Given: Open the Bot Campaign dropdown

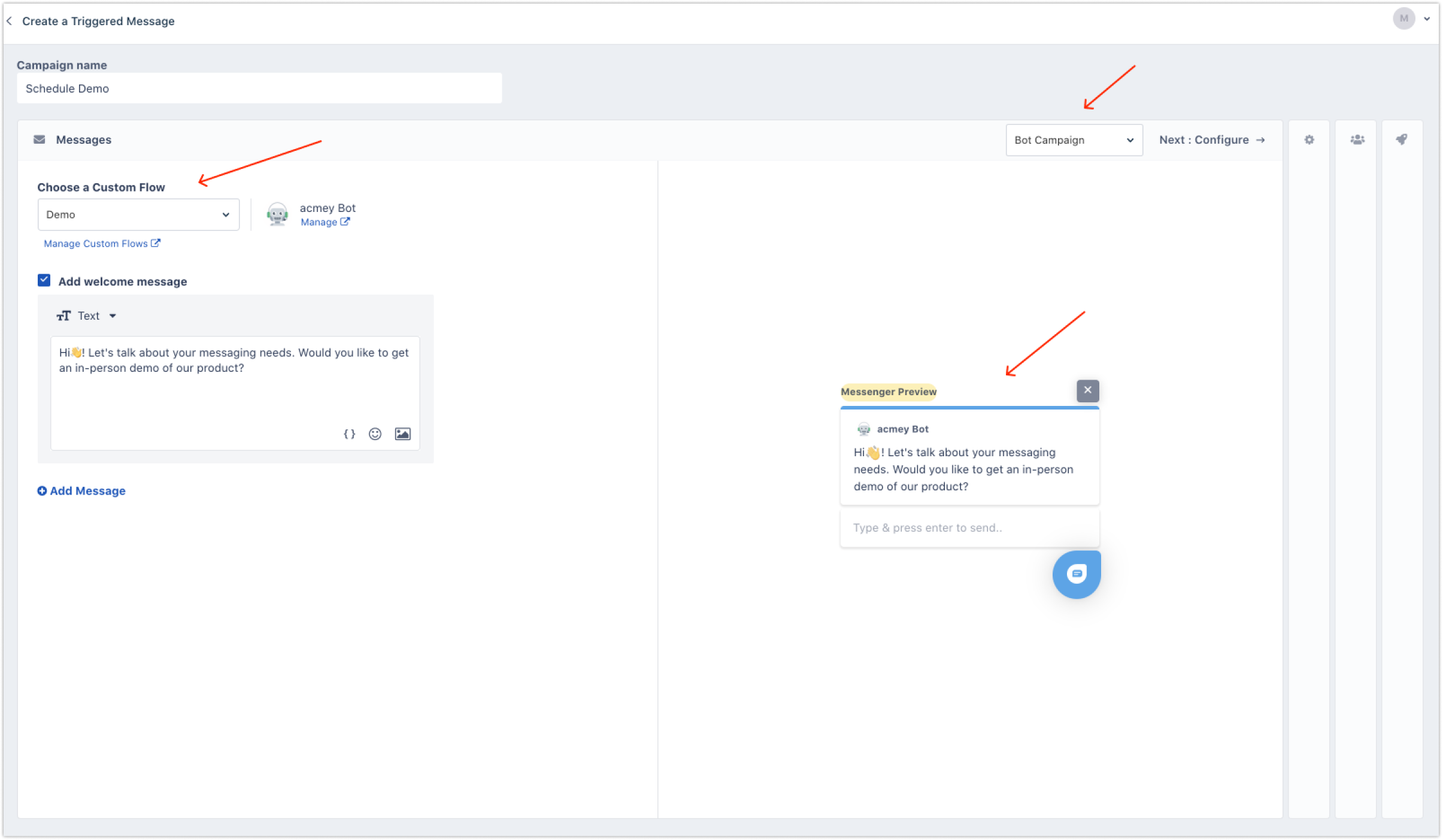Looking at the screenshot, I should pyautogui.click(x=1074, y=140).
